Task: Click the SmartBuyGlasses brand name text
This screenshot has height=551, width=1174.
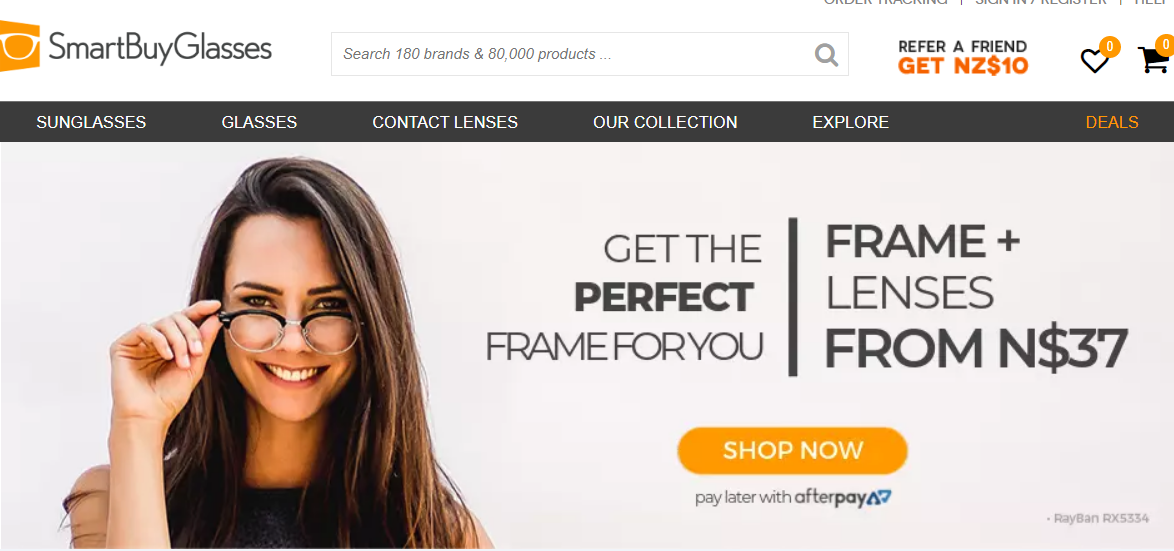Action: [160, 49]
